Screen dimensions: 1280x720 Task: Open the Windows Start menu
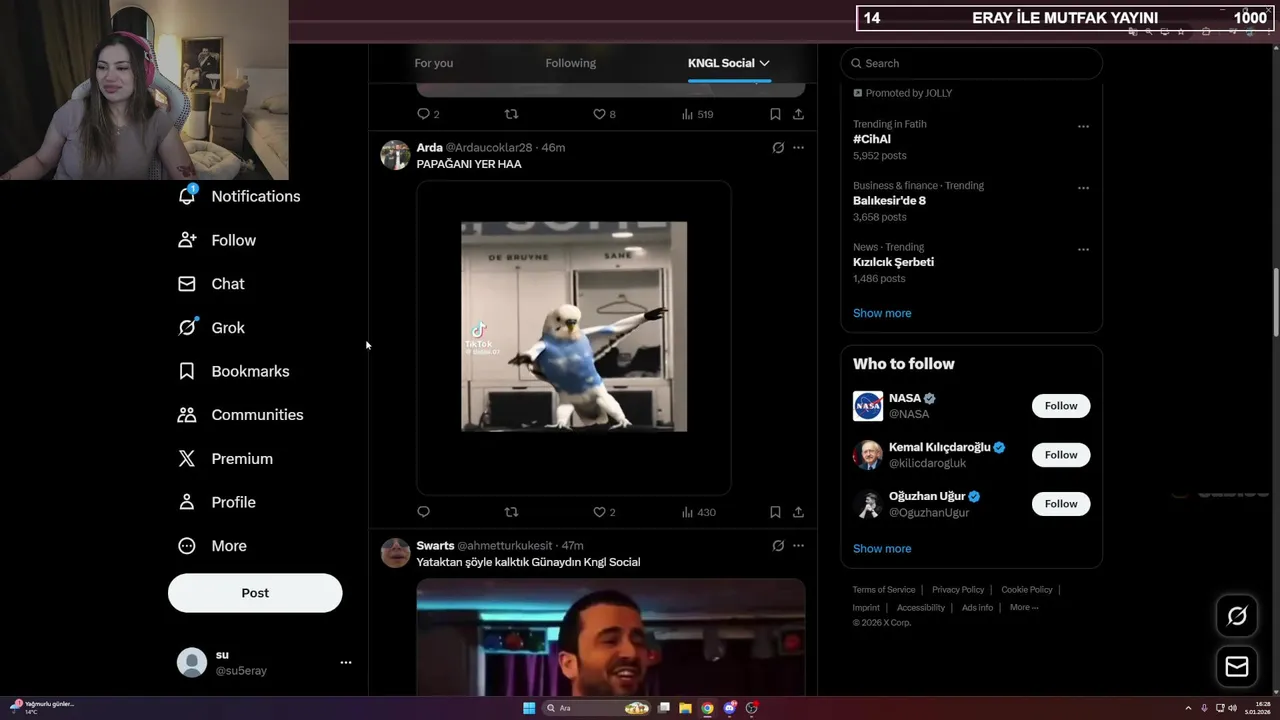529,708
